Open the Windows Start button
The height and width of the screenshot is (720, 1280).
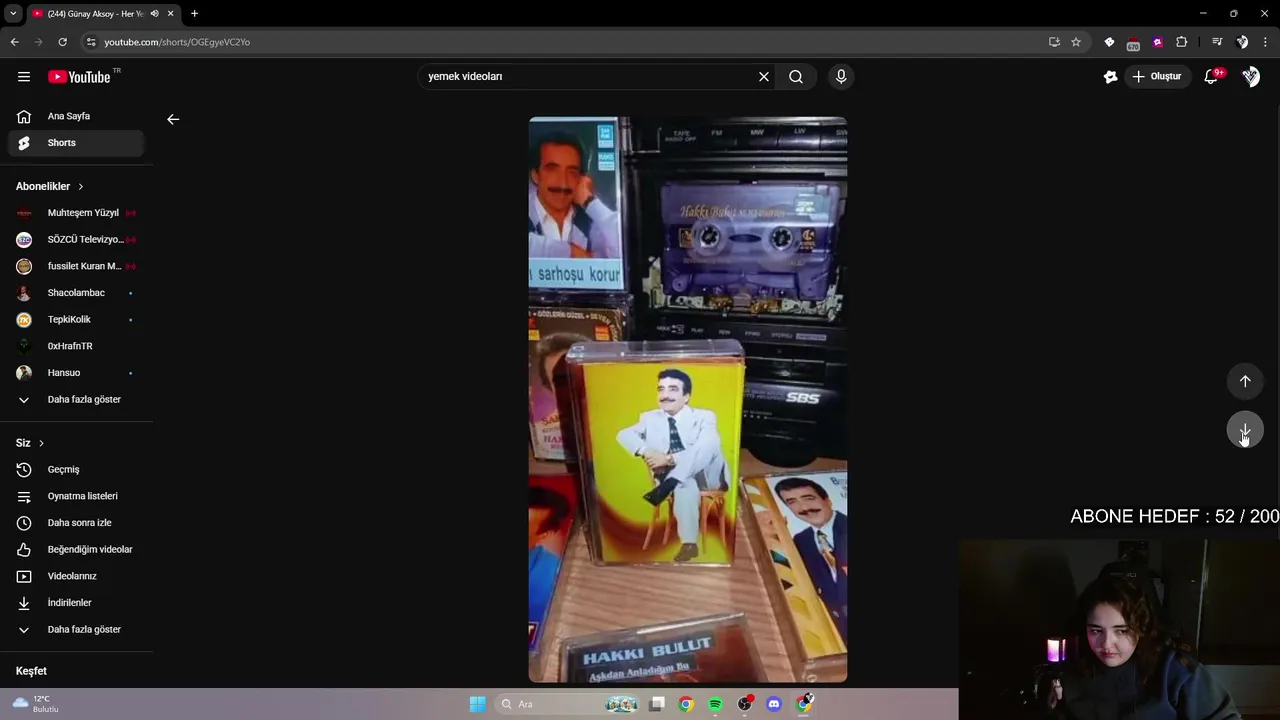click(x=478, y=704)
